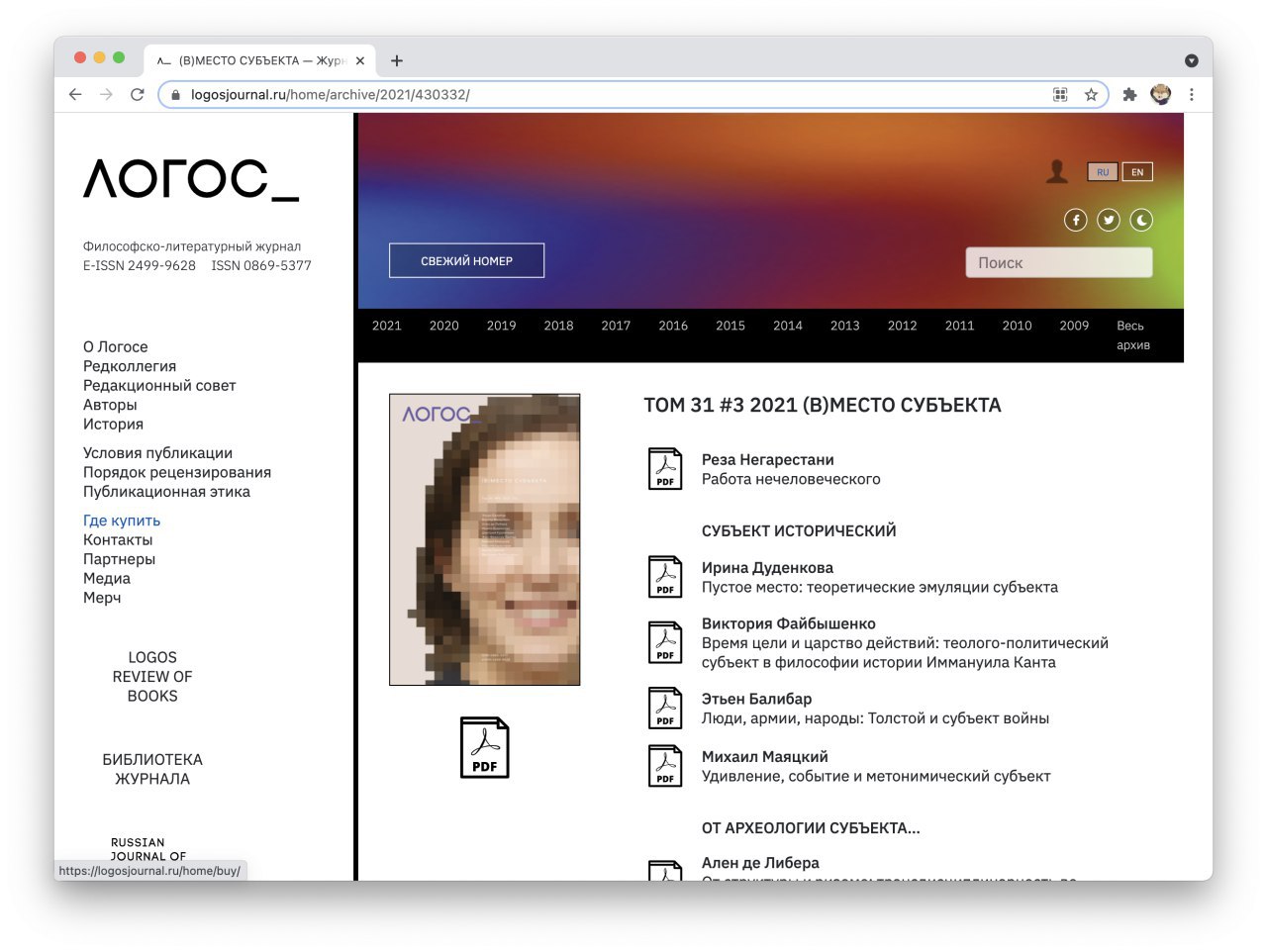Go back with the browser back arrow

pos(75,94)
